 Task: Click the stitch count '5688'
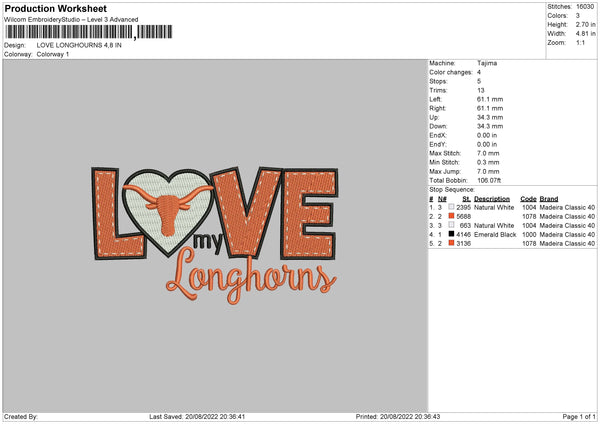pyautogui.click(x=463, y=216)
